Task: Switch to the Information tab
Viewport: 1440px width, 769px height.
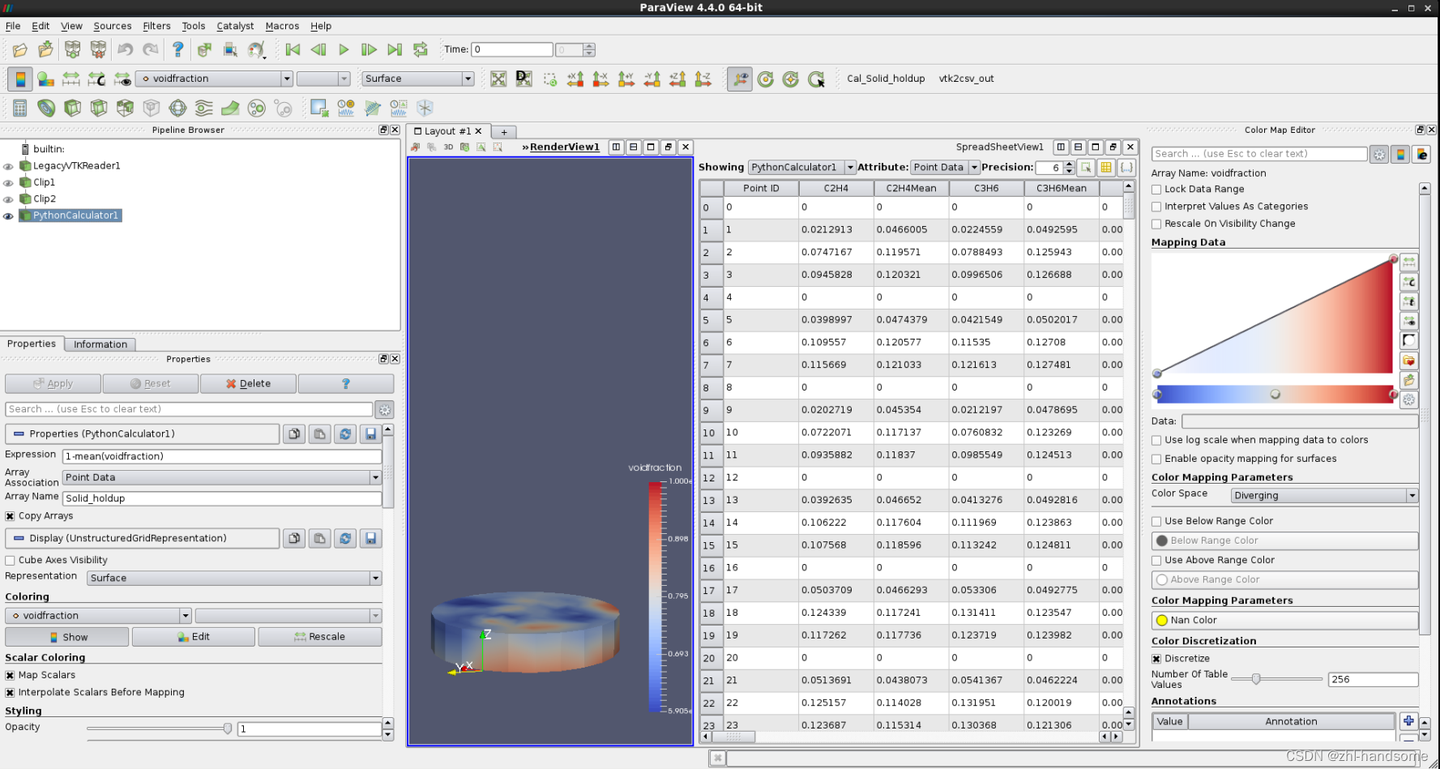Action: click(100, 344)
